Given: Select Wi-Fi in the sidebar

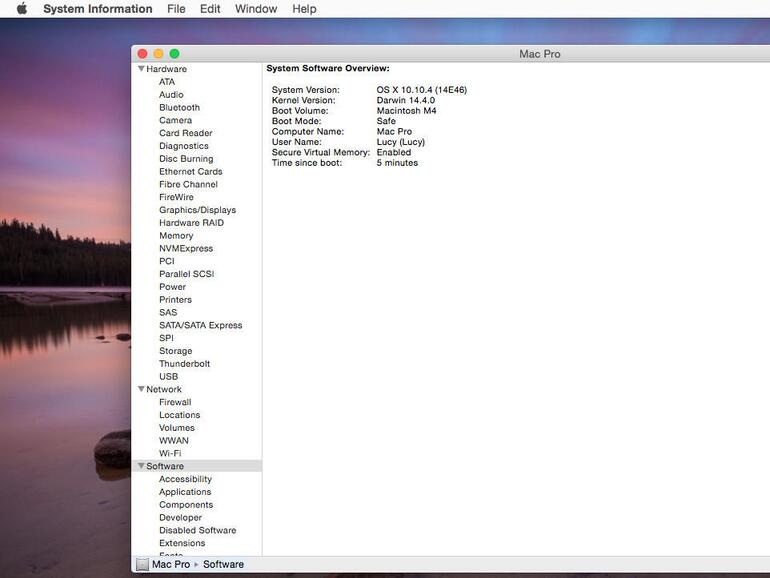Looking at the screenshot, I should [x=170, y=453].
